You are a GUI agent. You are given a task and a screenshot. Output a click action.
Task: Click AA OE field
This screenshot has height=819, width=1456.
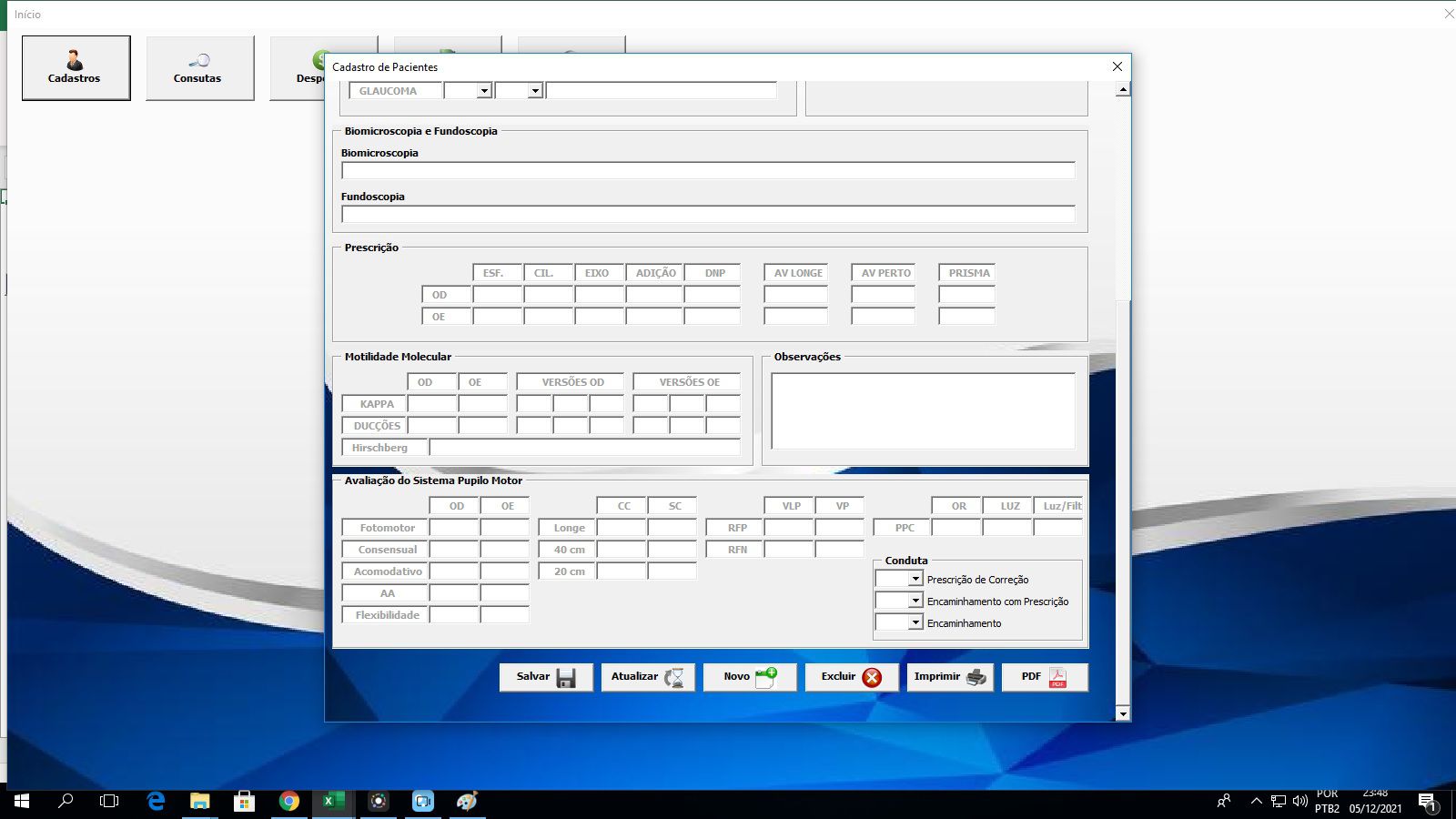click(505, 593)
